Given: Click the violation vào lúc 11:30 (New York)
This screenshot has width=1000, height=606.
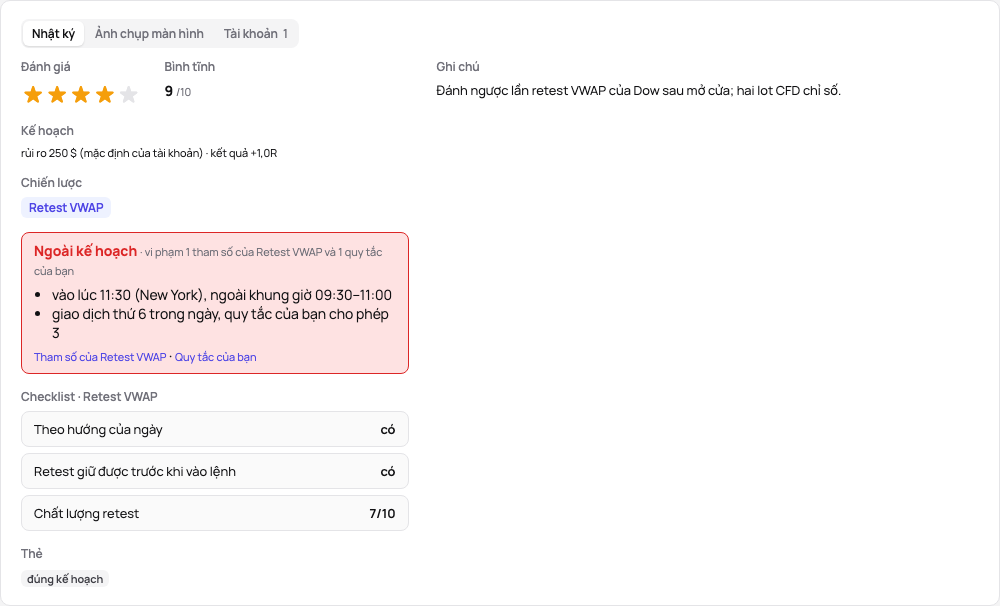Looking at the screenshot, I should click(x=222, y=295).
